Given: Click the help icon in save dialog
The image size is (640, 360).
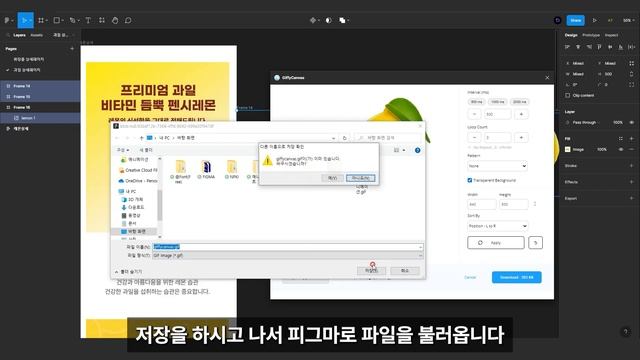Looking at the screenshot, I should tap(417, 150).
